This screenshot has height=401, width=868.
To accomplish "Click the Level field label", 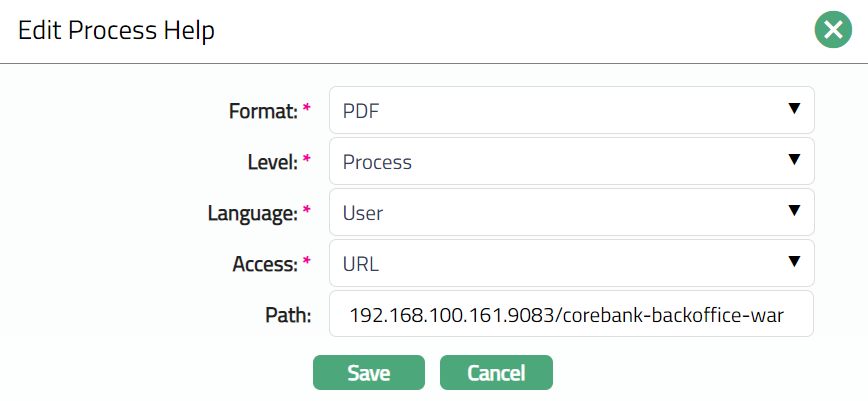I will 268,162.
